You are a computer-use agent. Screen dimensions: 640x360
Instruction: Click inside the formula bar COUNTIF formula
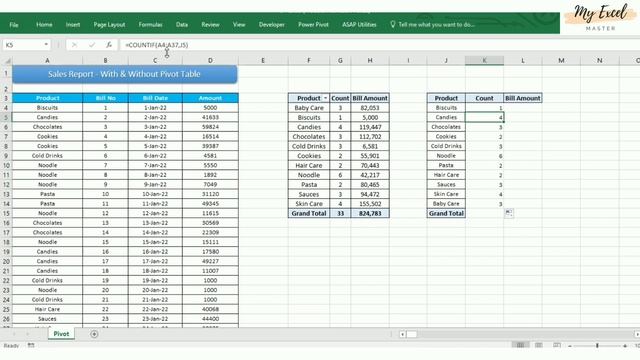[x=157, y=45]
